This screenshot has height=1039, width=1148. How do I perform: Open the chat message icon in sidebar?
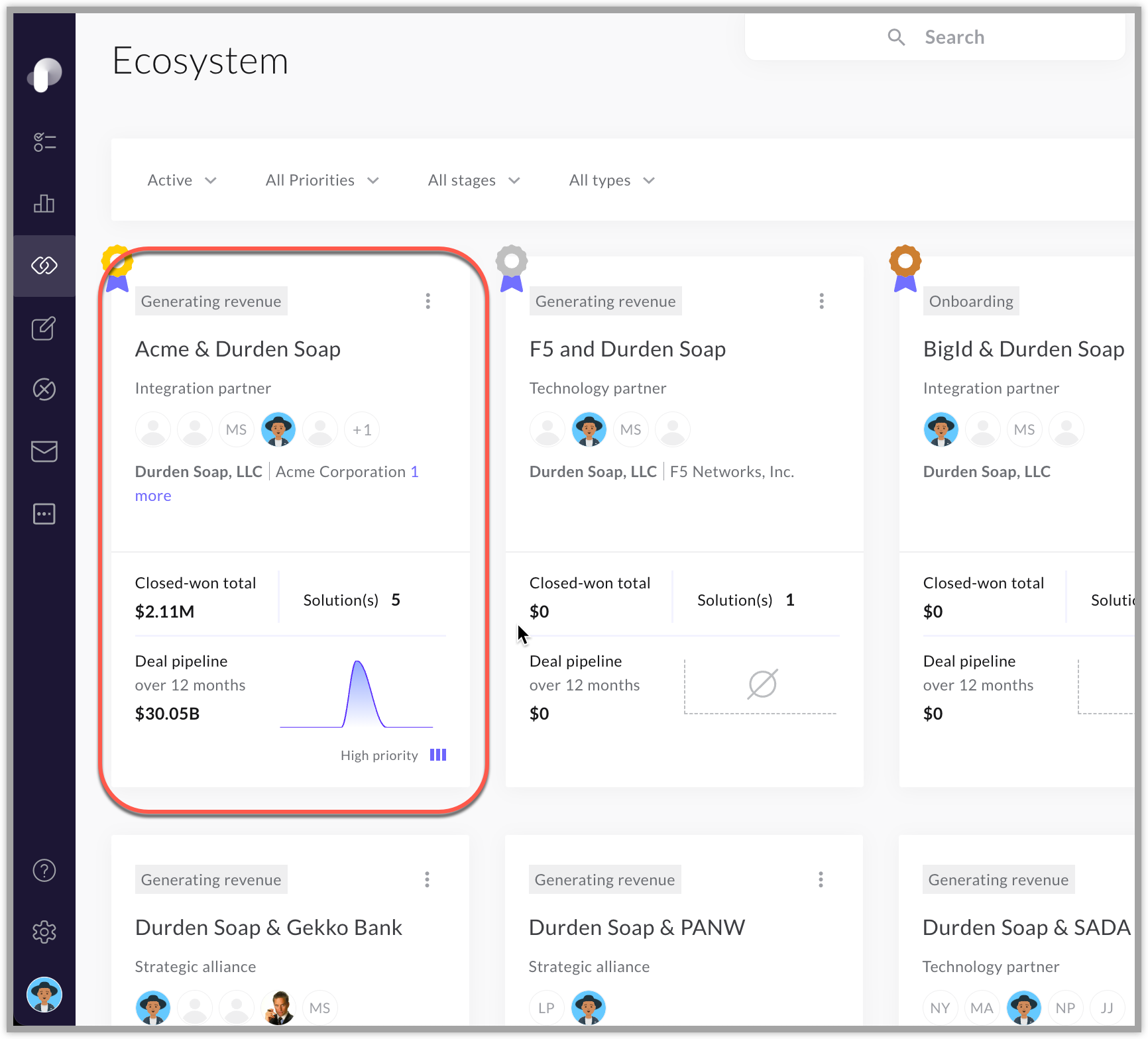point(44,514)
